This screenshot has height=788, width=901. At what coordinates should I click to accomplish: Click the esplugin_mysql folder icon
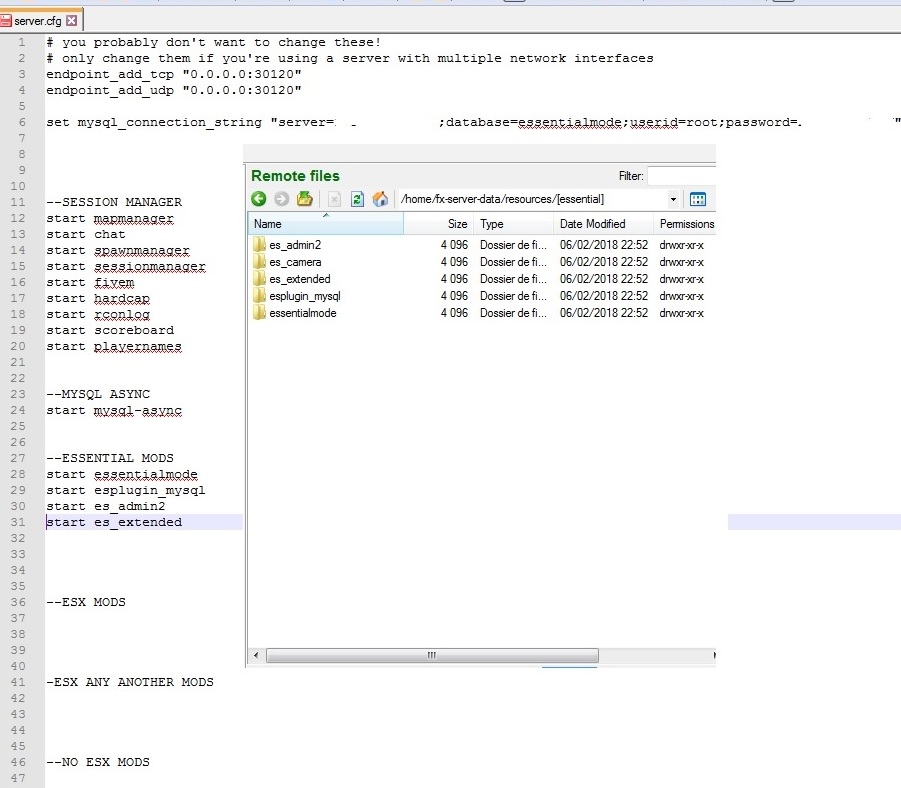pos(259,296)
